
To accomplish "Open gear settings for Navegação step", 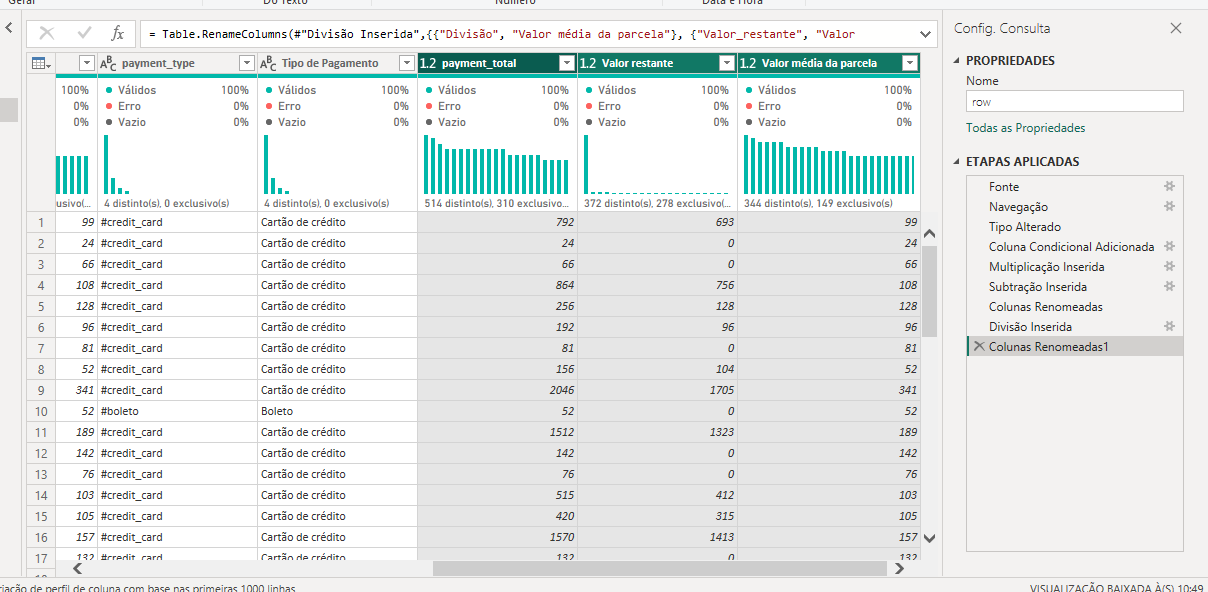I will pos(1169,207).
